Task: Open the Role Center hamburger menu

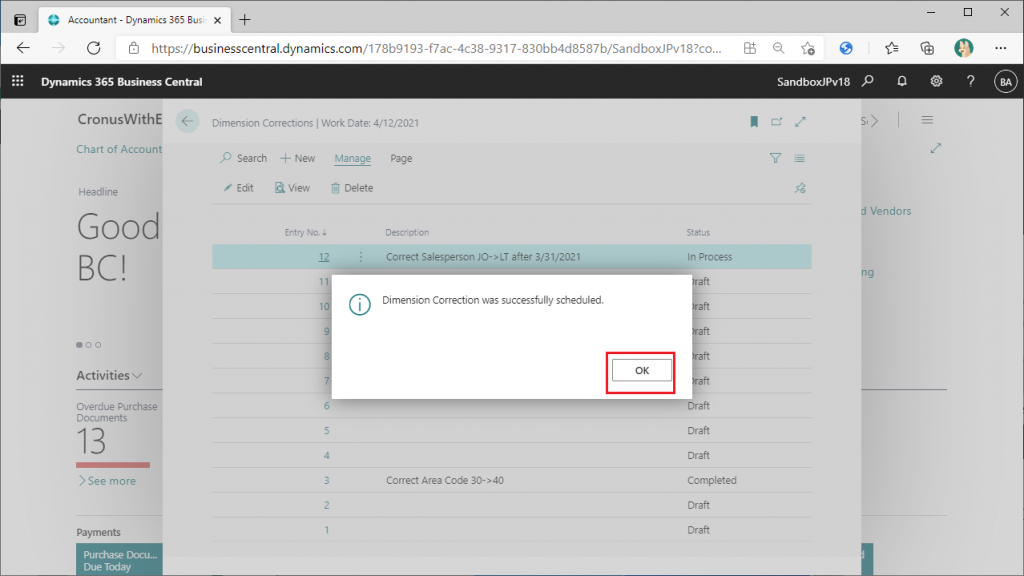Action: click(x=927, y=120)
